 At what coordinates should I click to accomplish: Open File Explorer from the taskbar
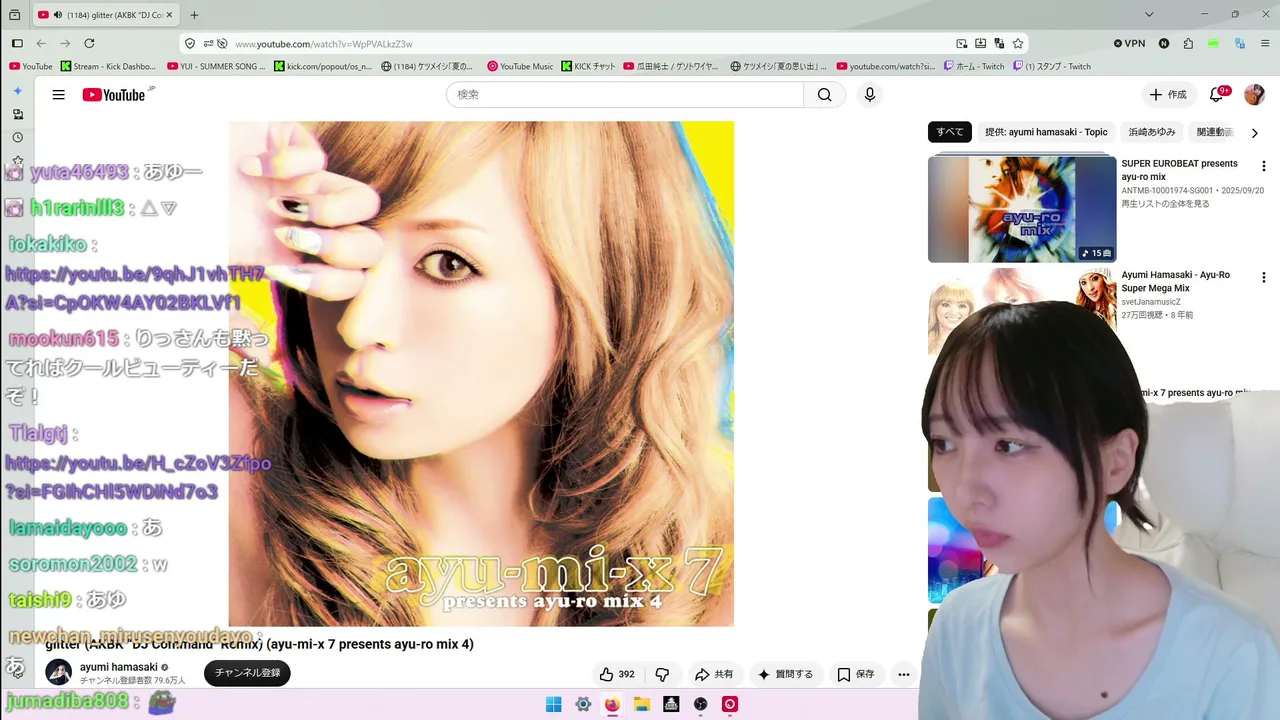642,704
